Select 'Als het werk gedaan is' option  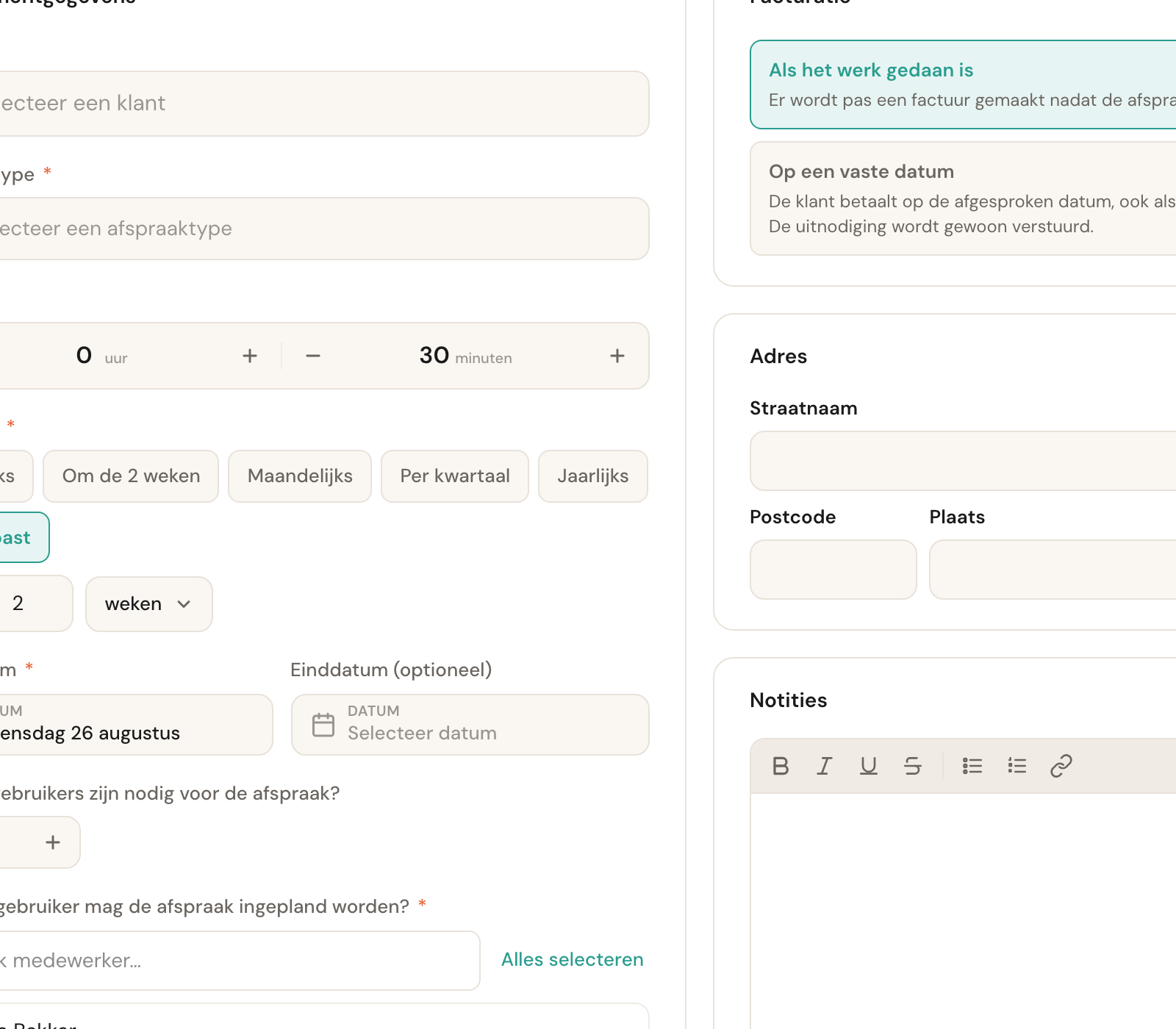click(963, 85)
